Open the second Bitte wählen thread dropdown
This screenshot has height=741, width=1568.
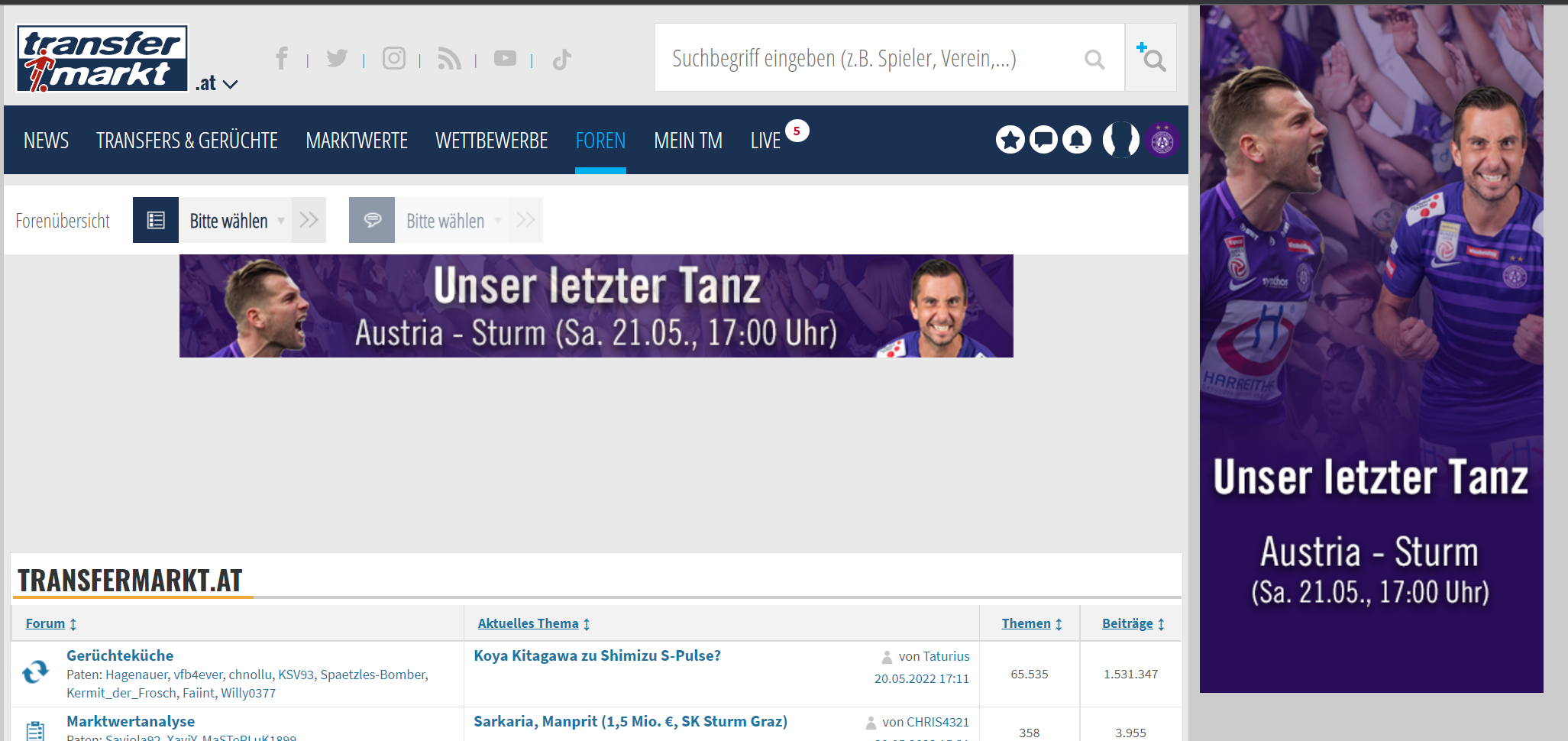pos(451,220)
